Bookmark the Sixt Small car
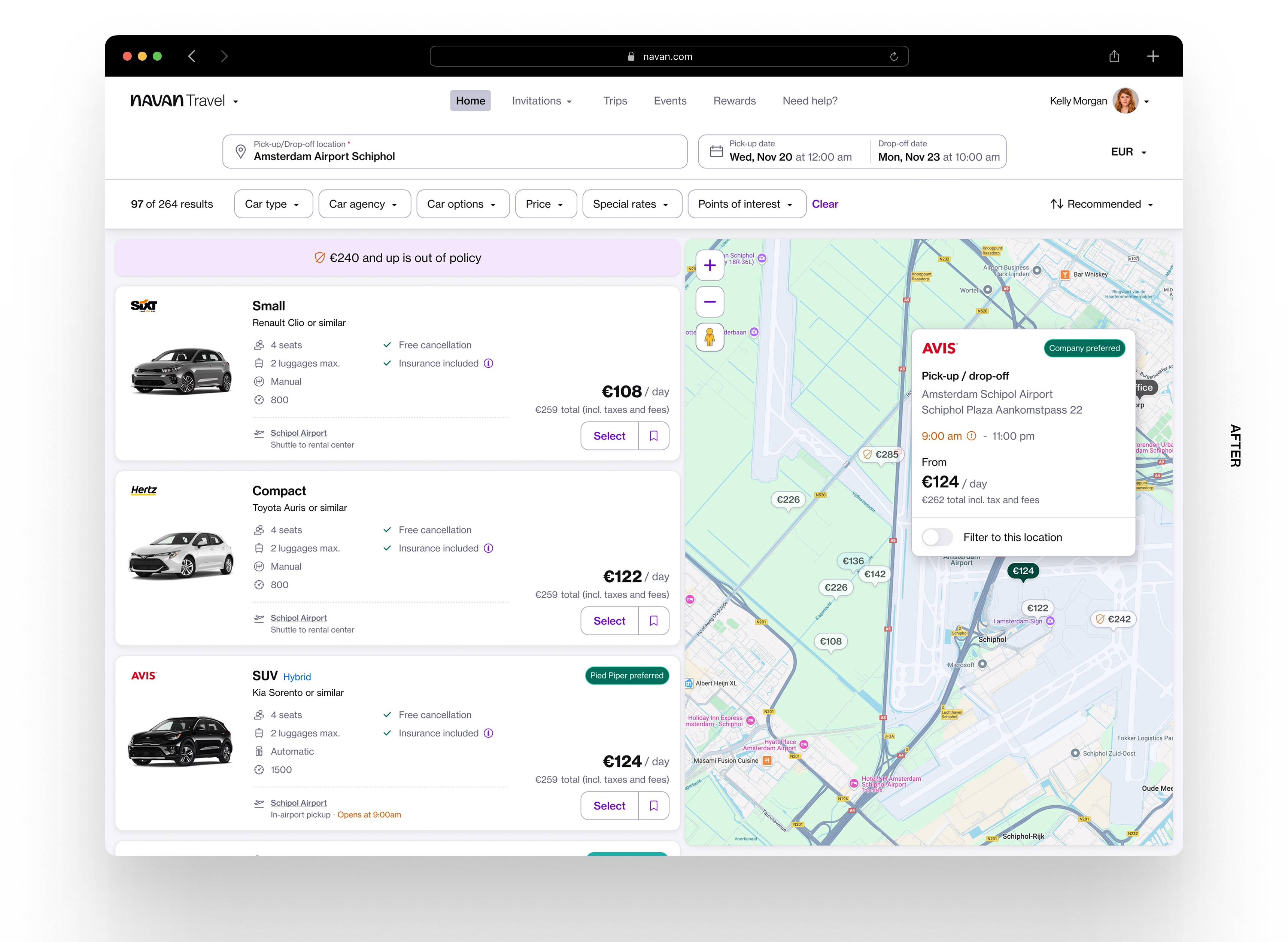1288x942 pixels. (653, 436)
